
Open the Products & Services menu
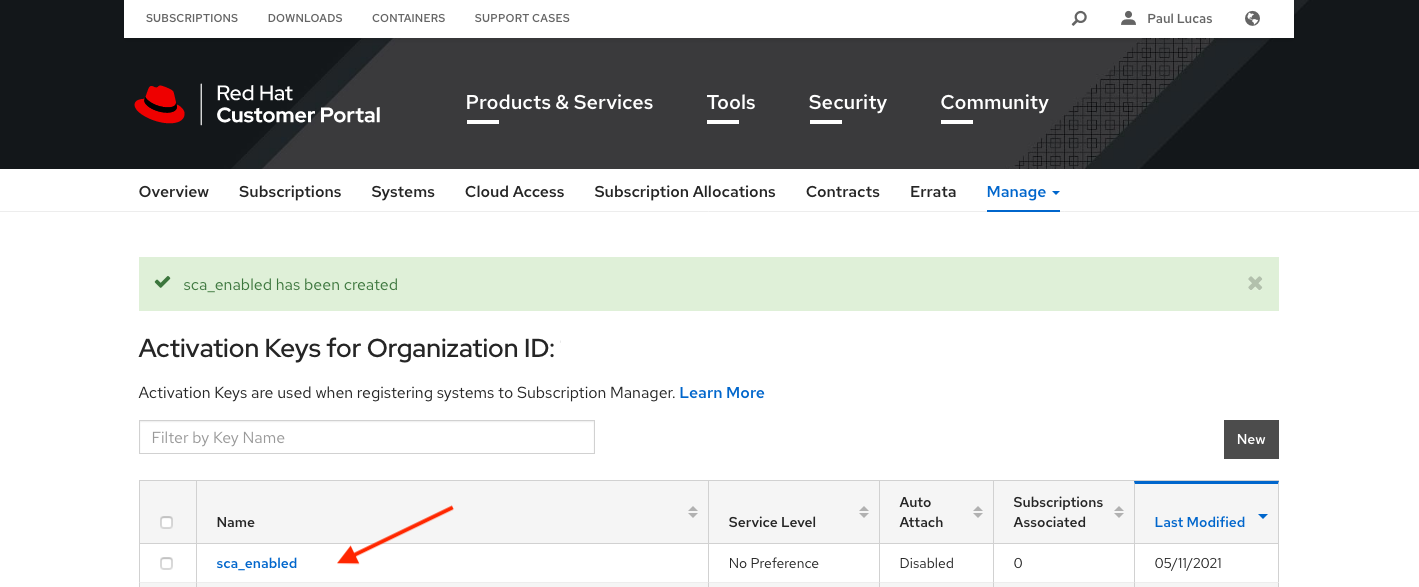559,103
